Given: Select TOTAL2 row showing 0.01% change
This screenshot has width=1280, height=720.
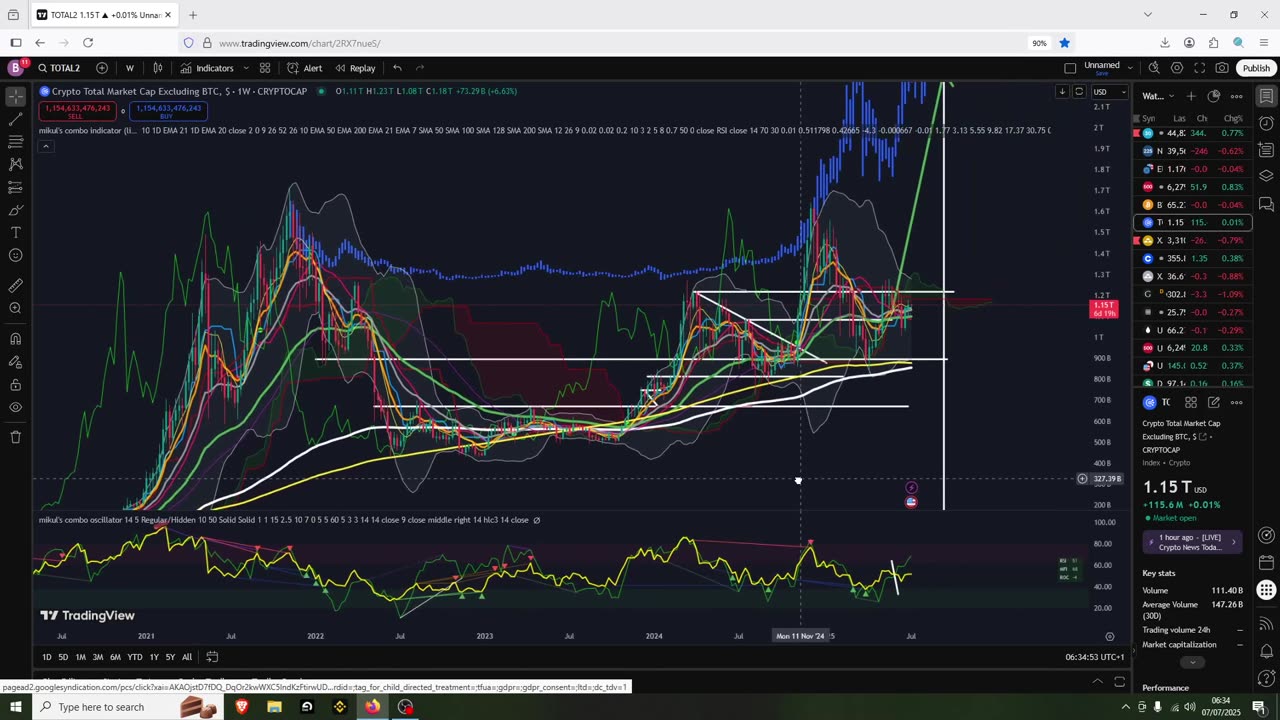Looking at the screenshot, I should point(1192,222).
